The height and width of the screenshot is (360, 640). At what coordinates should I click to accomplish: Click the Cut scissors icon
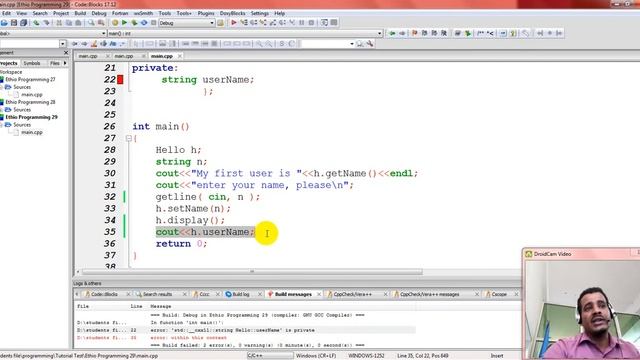[59, 23]
